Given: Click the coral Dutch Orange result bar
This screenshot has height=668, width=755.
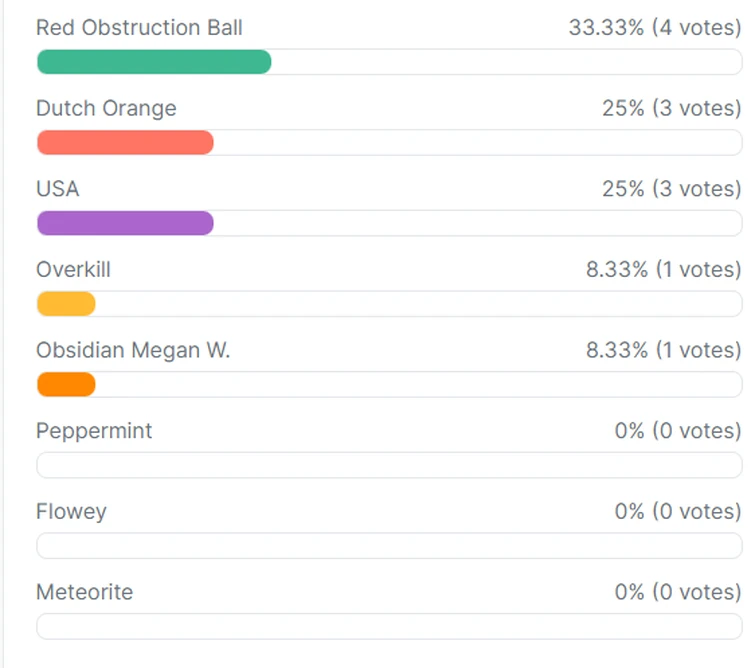Looking at the screenshot, I should tap(125, 143).
